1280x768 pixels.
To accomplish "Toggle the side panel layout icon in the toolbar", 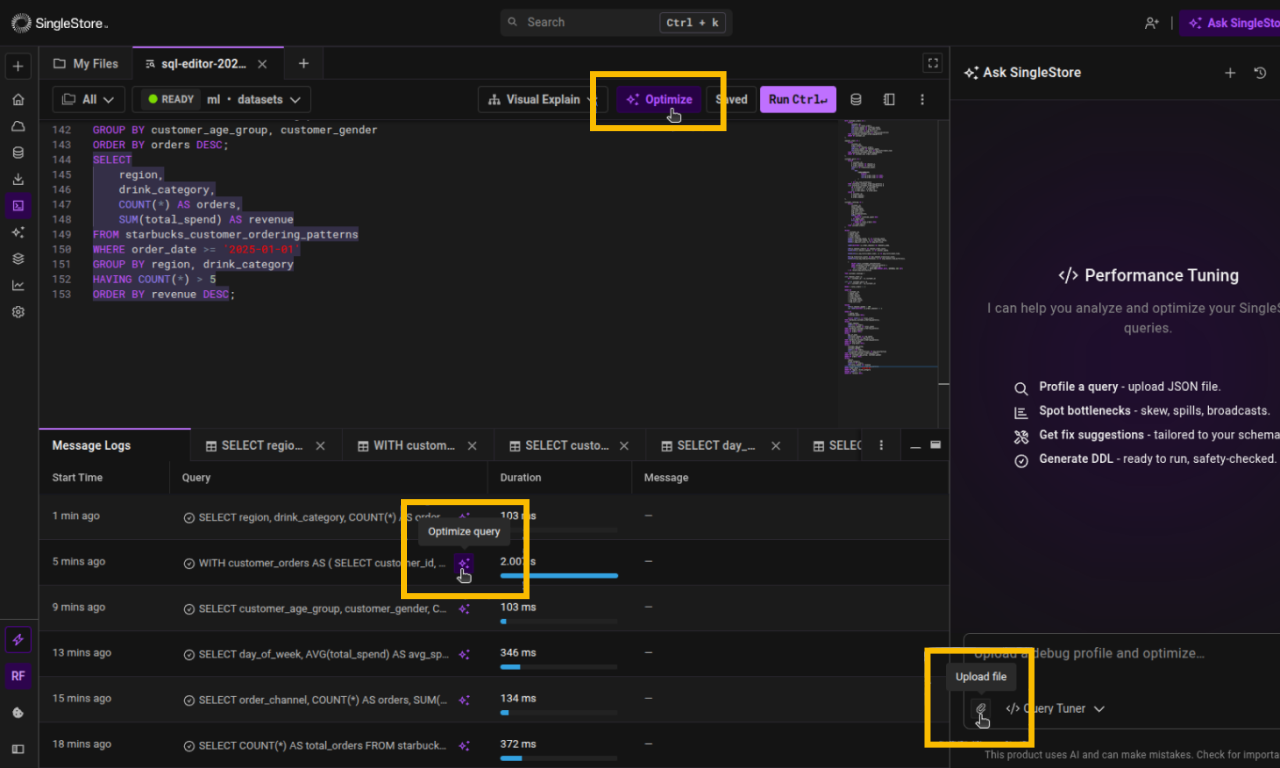I will click(x=889, y=100).
